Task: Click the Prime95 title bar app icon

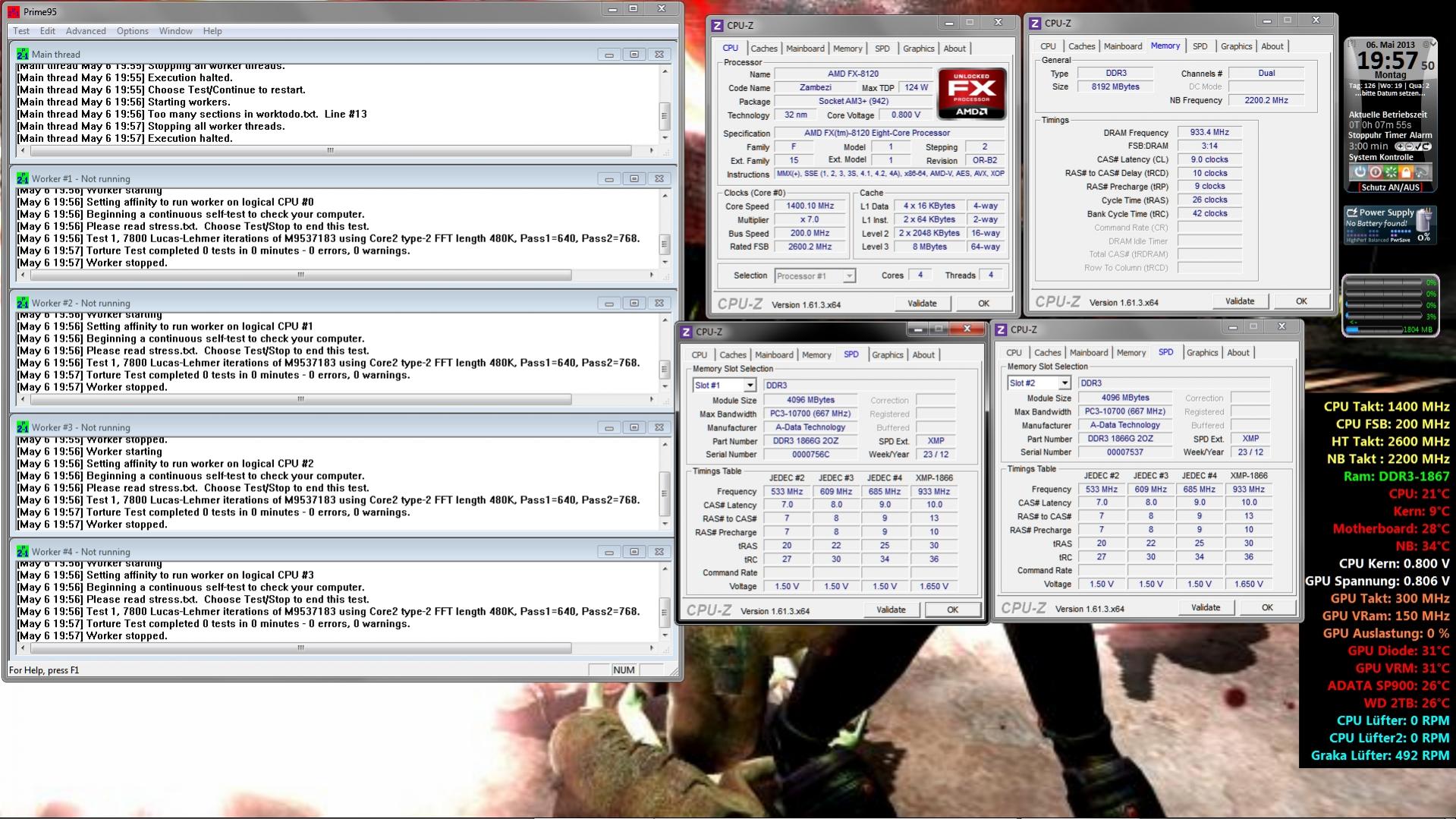Action: pos(13,11)
